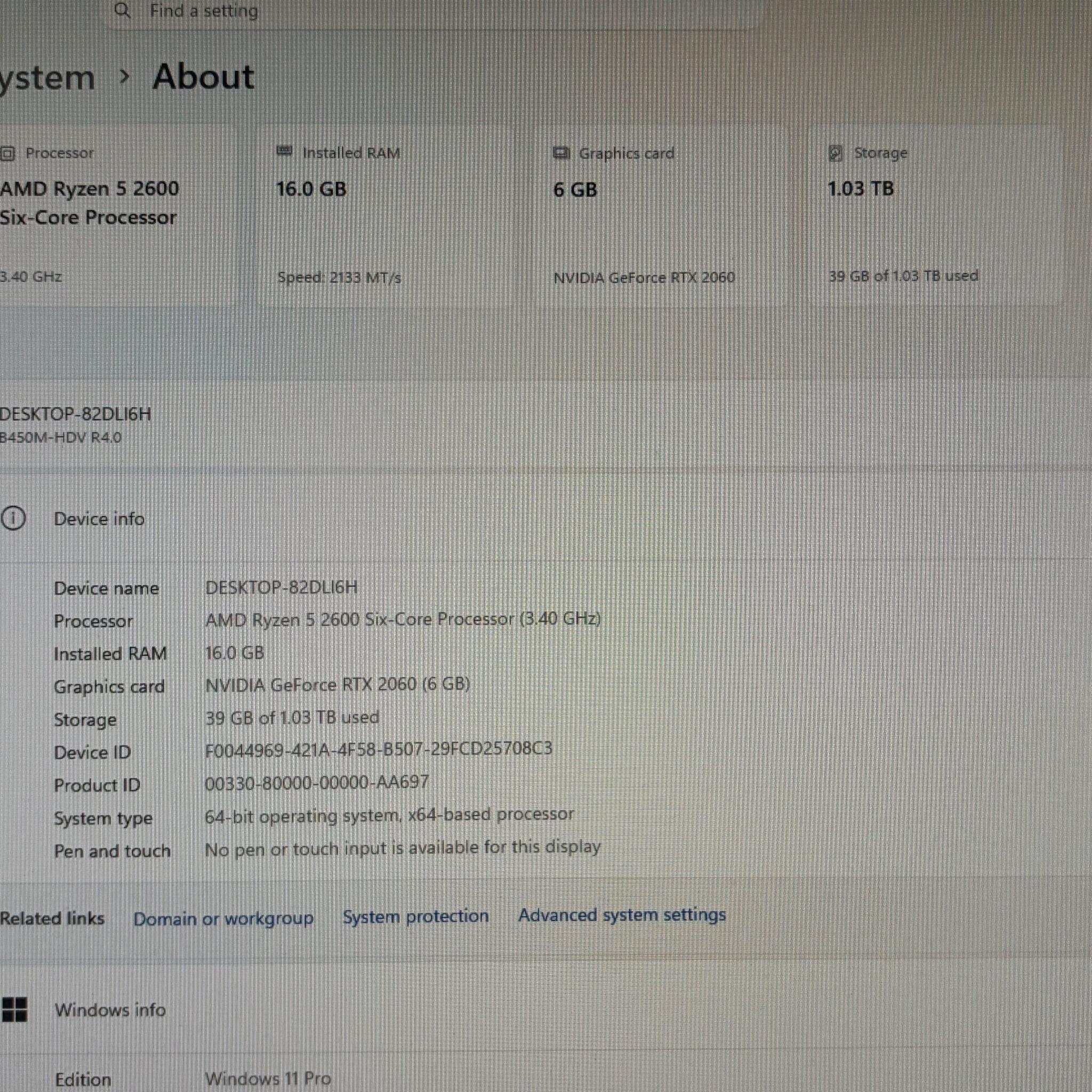Screen dimensions: 1092x1092
Task: Click the Graphics card row label in Device info
Action: click(x=109, y=687)
